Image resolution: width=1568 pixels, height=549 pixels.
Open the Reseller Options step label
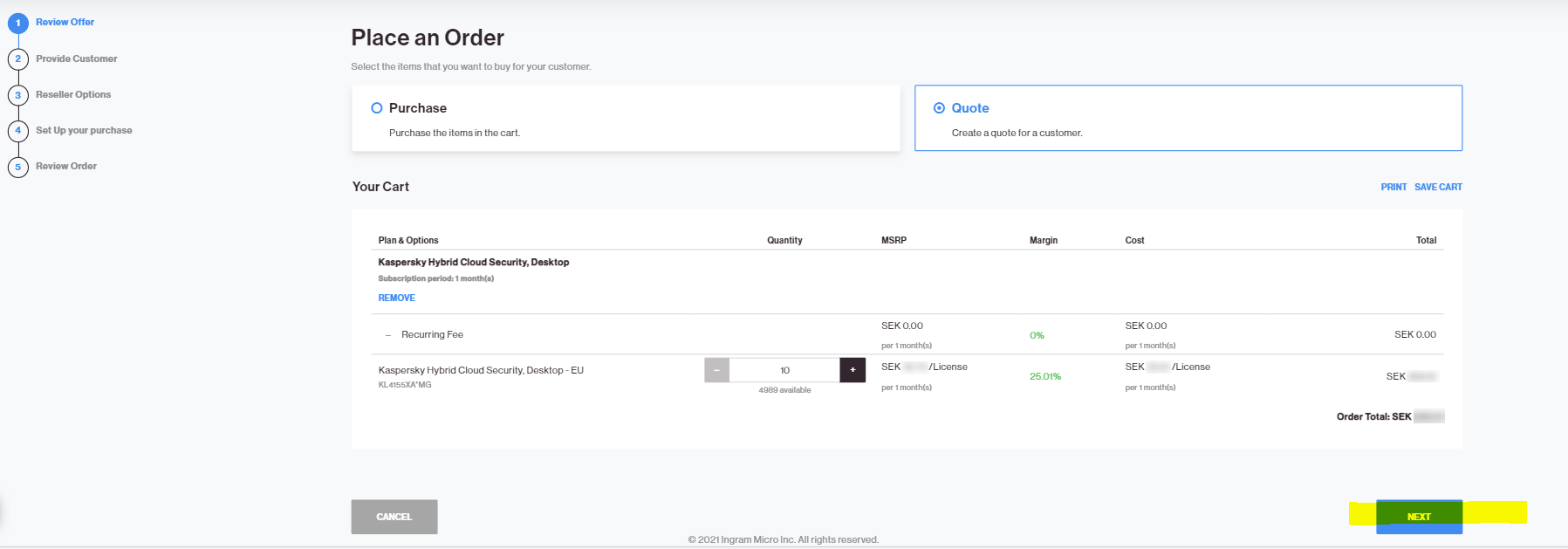pyautogui.click(x=73, y=94)
